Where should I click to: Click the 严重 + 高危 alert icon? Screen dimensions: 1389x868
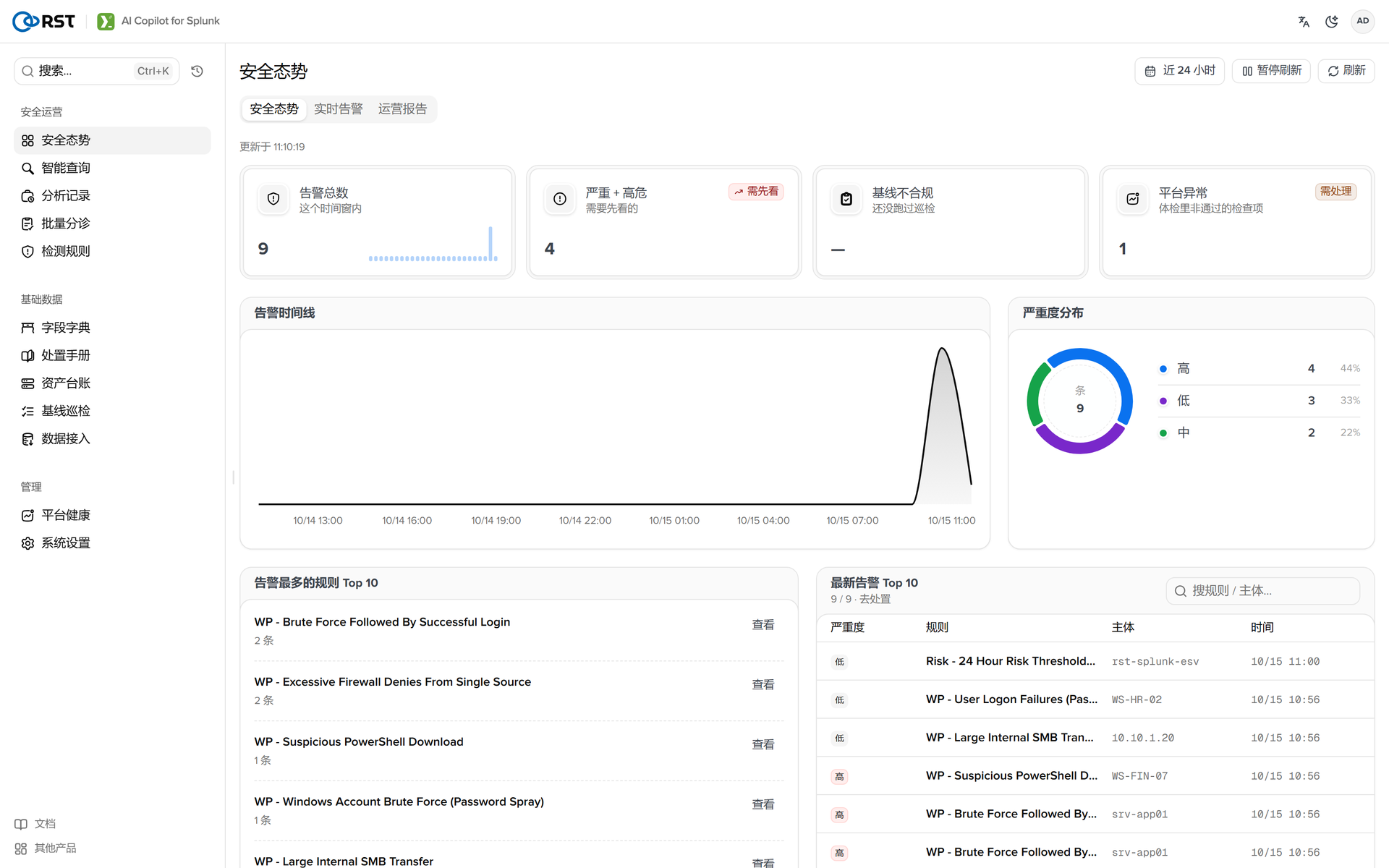pyautogui.click(x=560, y=199)
